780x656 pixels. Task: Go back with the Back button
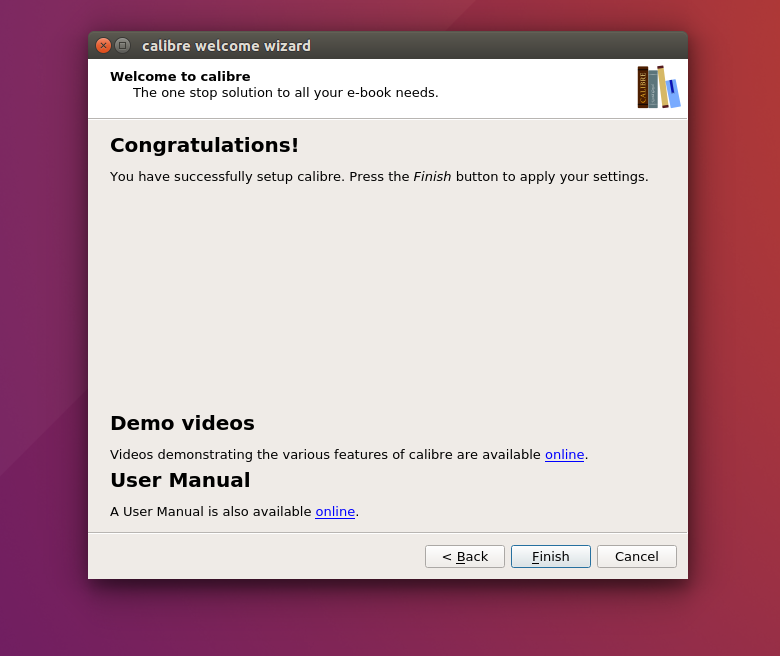click(465, 556)
